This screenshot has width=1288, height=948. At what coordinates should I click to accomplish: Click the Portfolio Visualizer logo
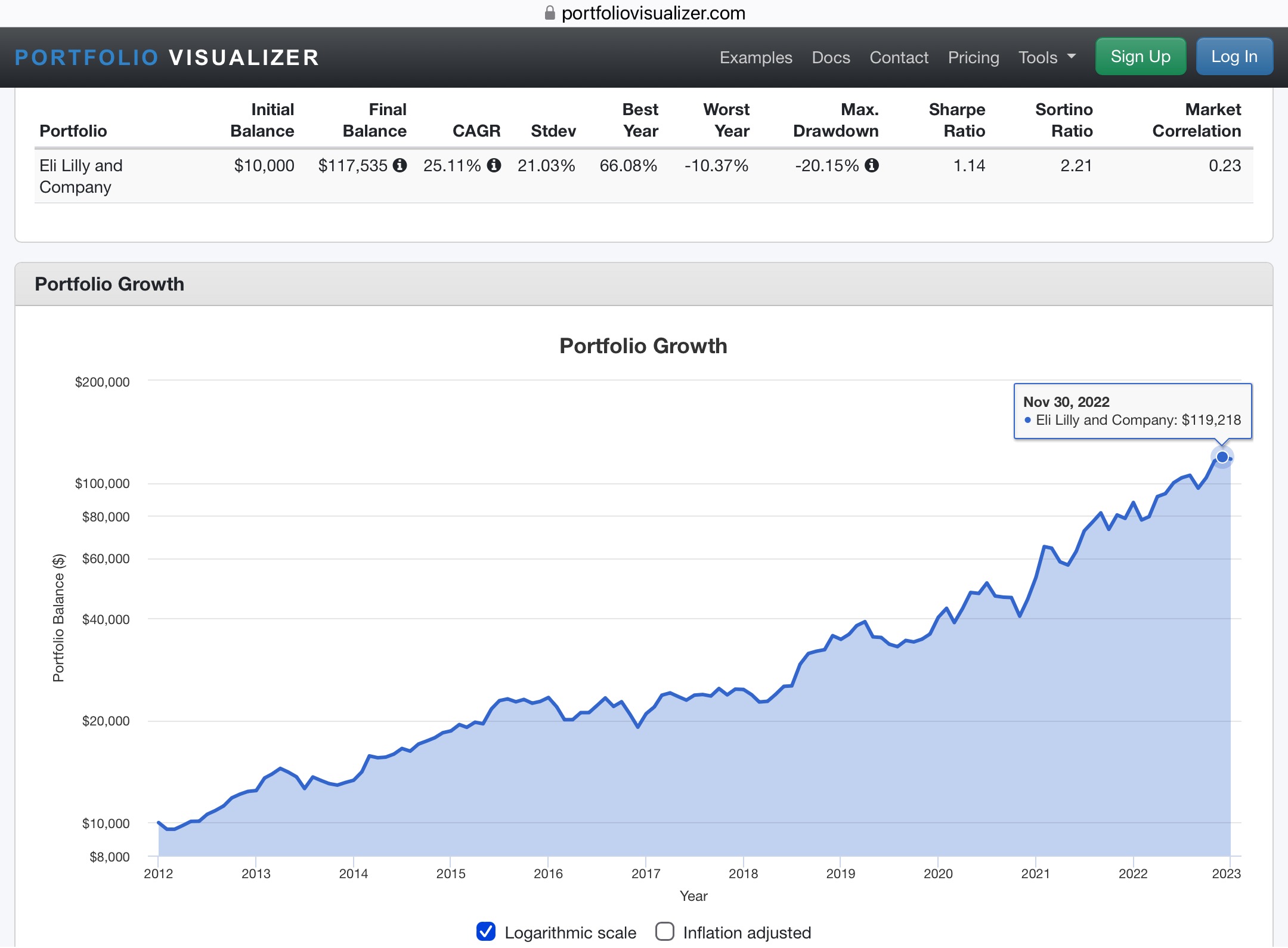coord(167,57)
